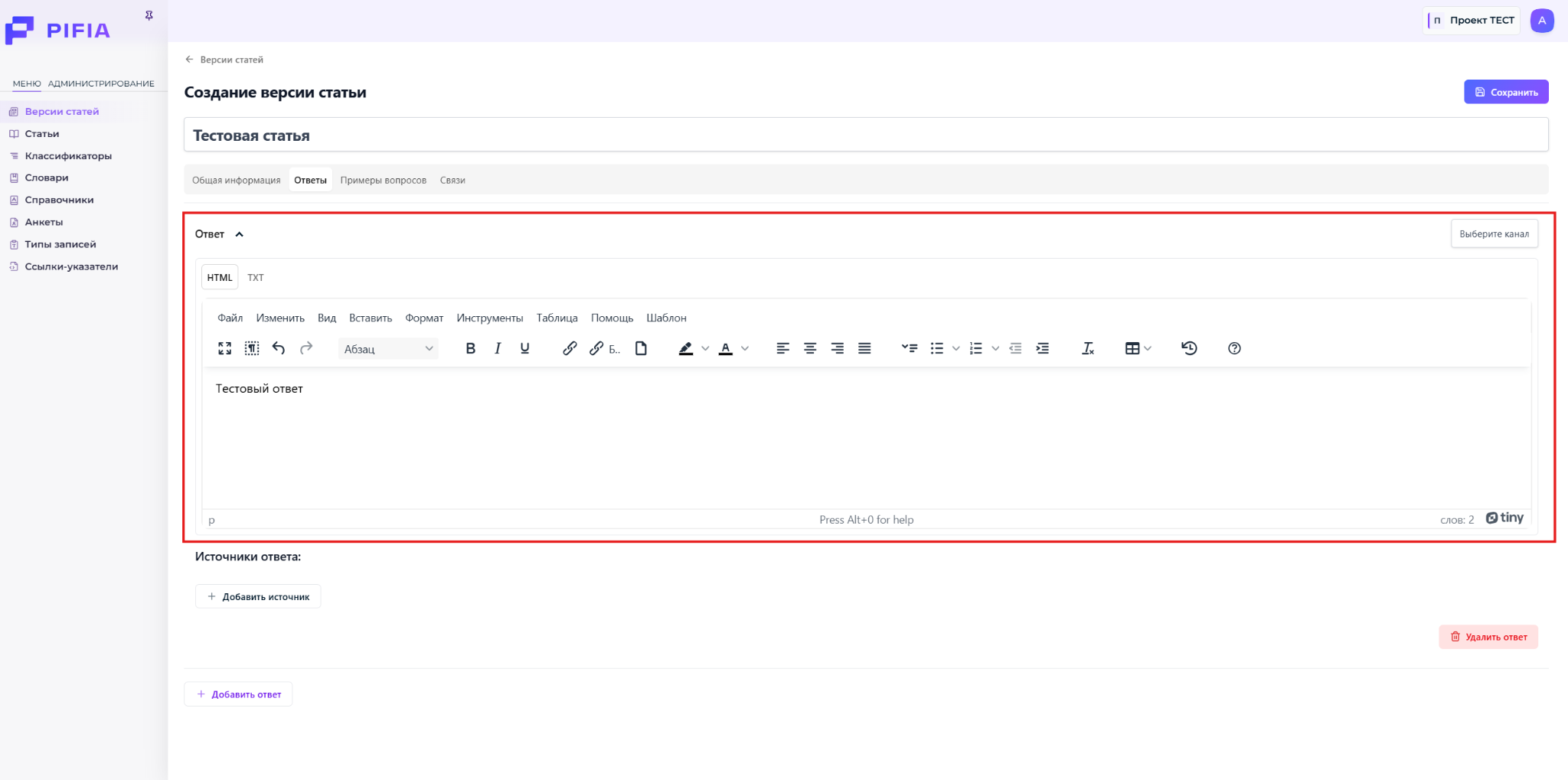Increase indent of the paragraph
This screenshot has width=1568, height=780.
pos(1043,348)
